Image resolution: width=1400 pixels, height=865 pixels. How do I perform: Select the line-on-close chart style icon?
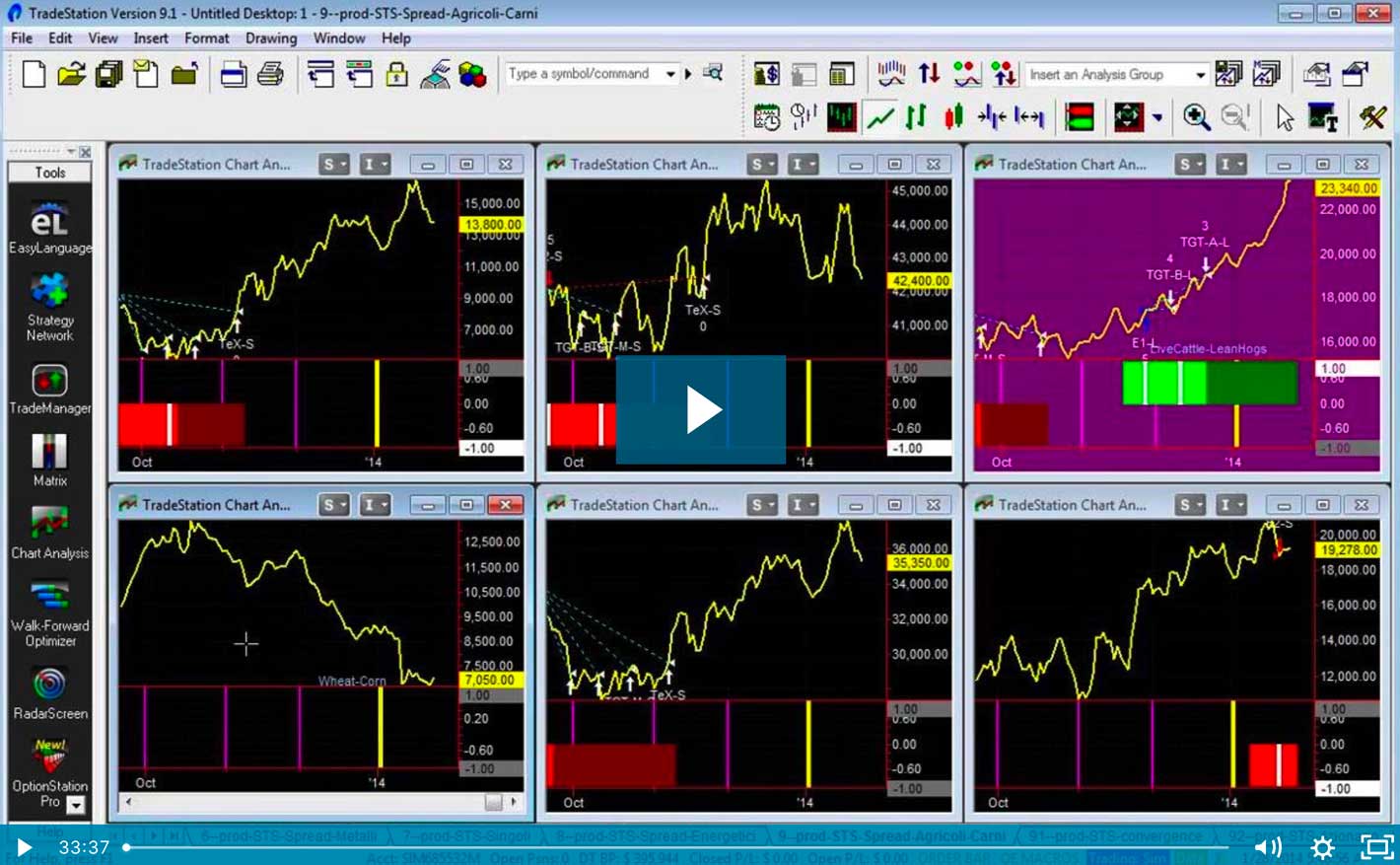pos(879,117)
